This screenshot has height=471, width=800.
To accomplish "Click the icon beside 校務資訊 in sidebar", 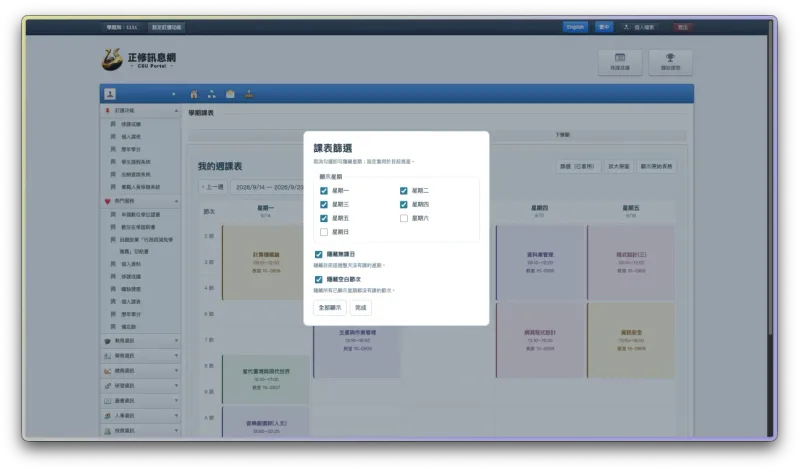I will click(x=107, y=431).
